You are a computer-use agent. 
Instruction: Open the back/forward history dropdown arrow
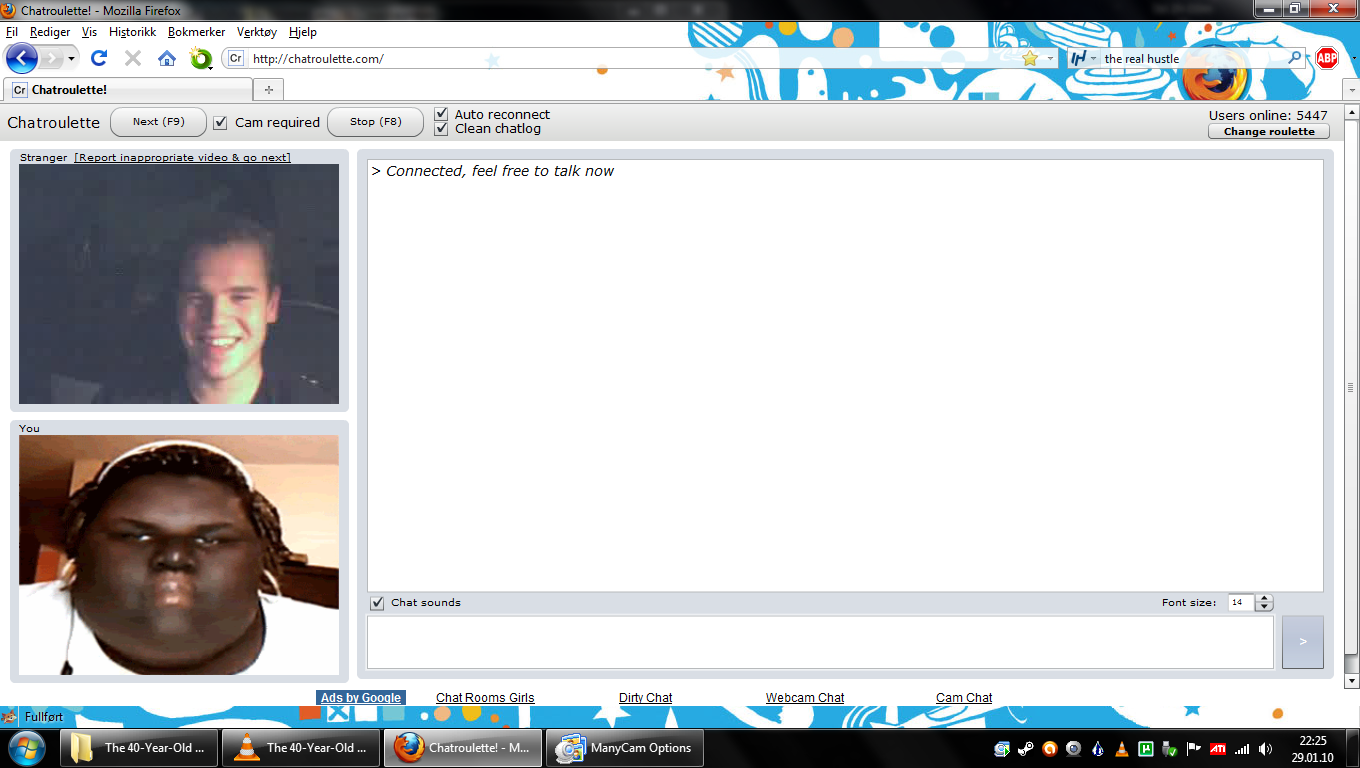71,58
